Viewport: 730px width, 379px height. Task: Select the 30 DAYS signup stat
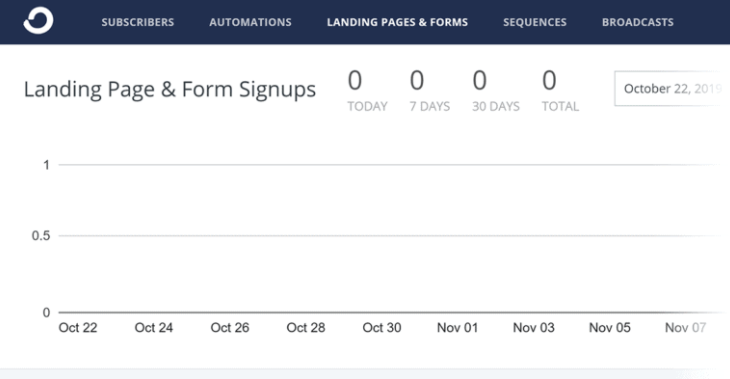pyautogui.click(x=496, y=90)
